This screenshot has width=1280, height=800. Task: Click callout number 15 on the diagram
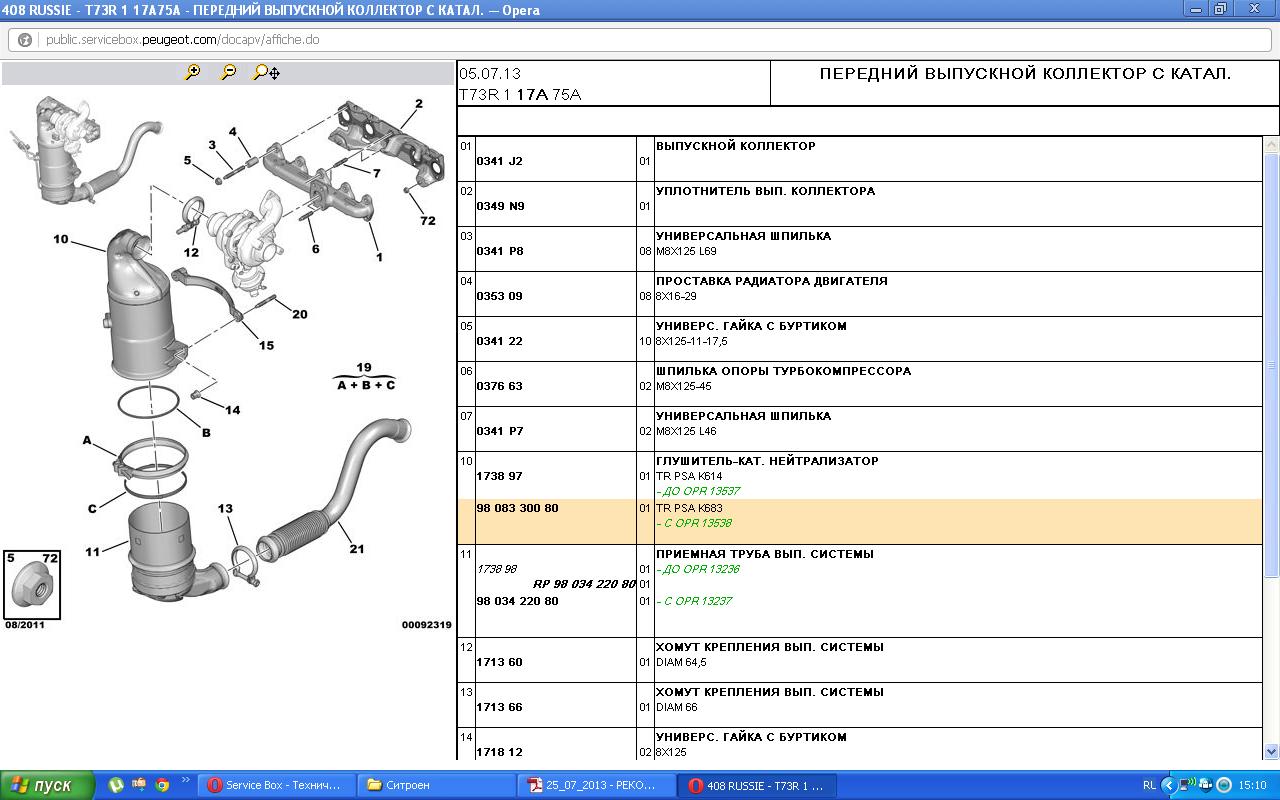tap(266, 345)
